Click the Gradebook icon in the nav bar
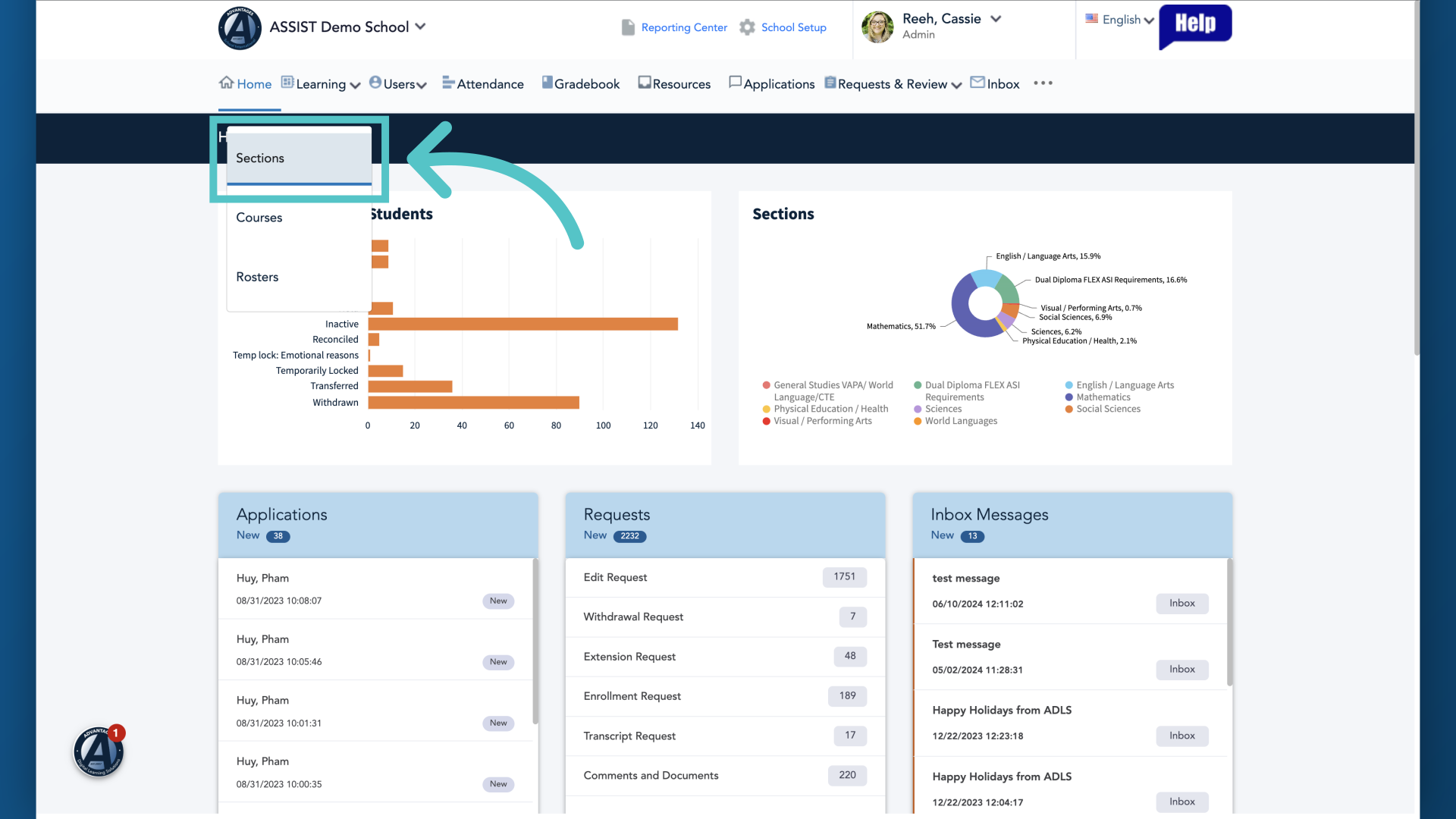 [547, 82]
